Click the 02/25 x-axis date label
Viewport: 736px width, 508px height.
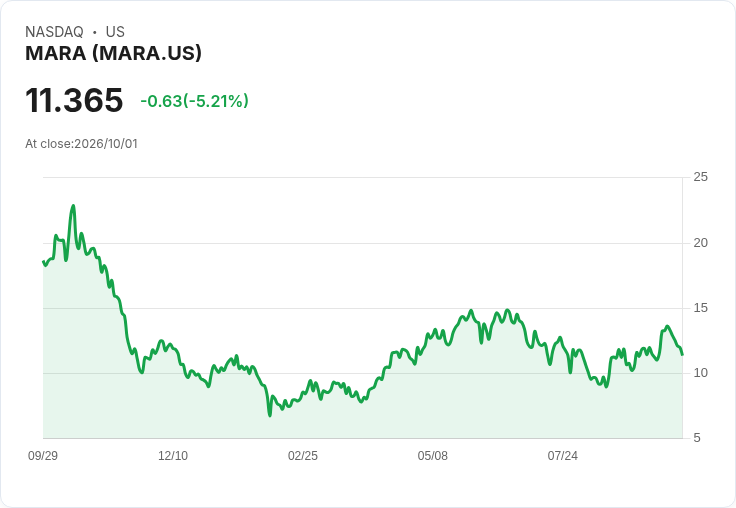point(303,456)
